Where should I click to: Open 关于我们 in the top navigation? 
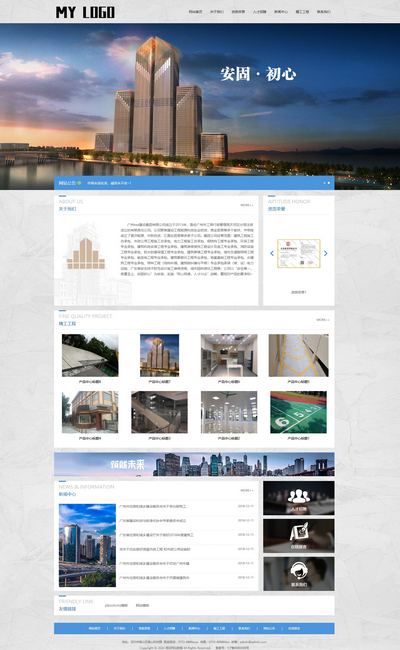[x=217, y=12]
